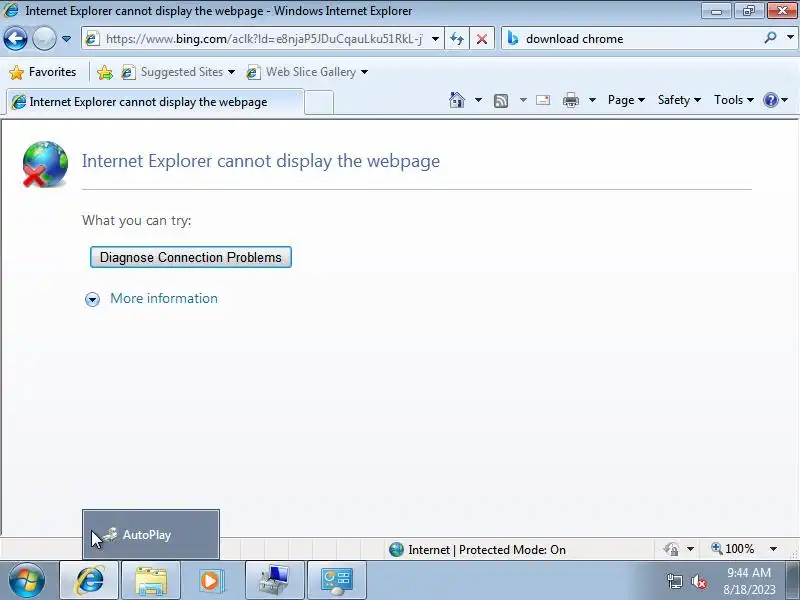800x600 pixels.
Task: Click the RSS Feeds icon
Action: click(x=501, y=101)
